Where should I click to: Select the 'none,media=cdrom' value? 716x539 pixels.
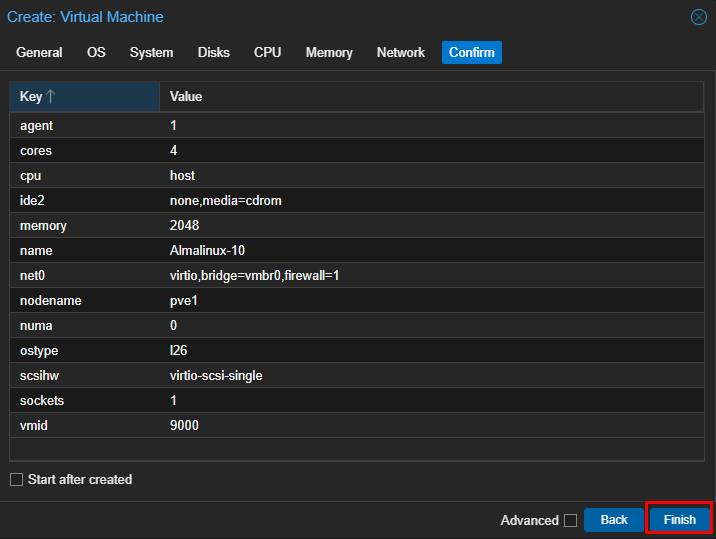coord(226,201)
